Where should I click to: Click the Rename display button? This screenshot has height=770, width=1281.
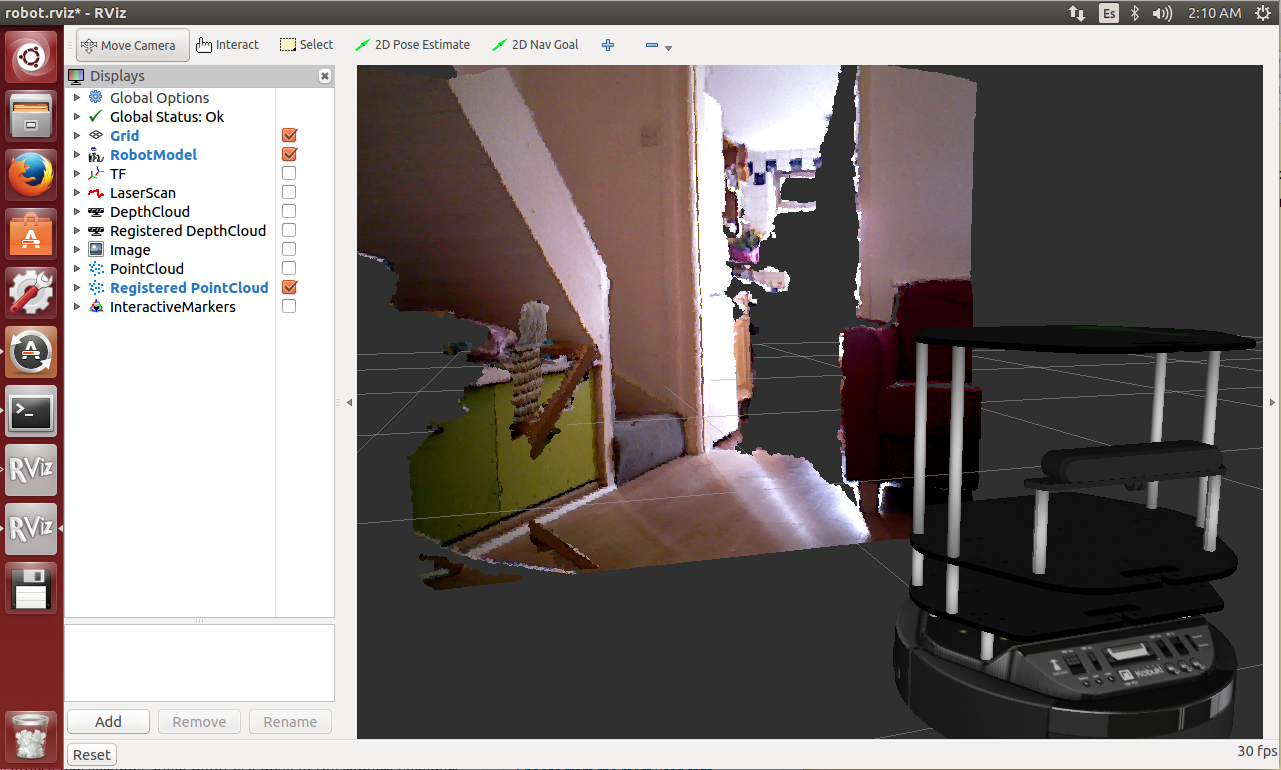[290, 721]
